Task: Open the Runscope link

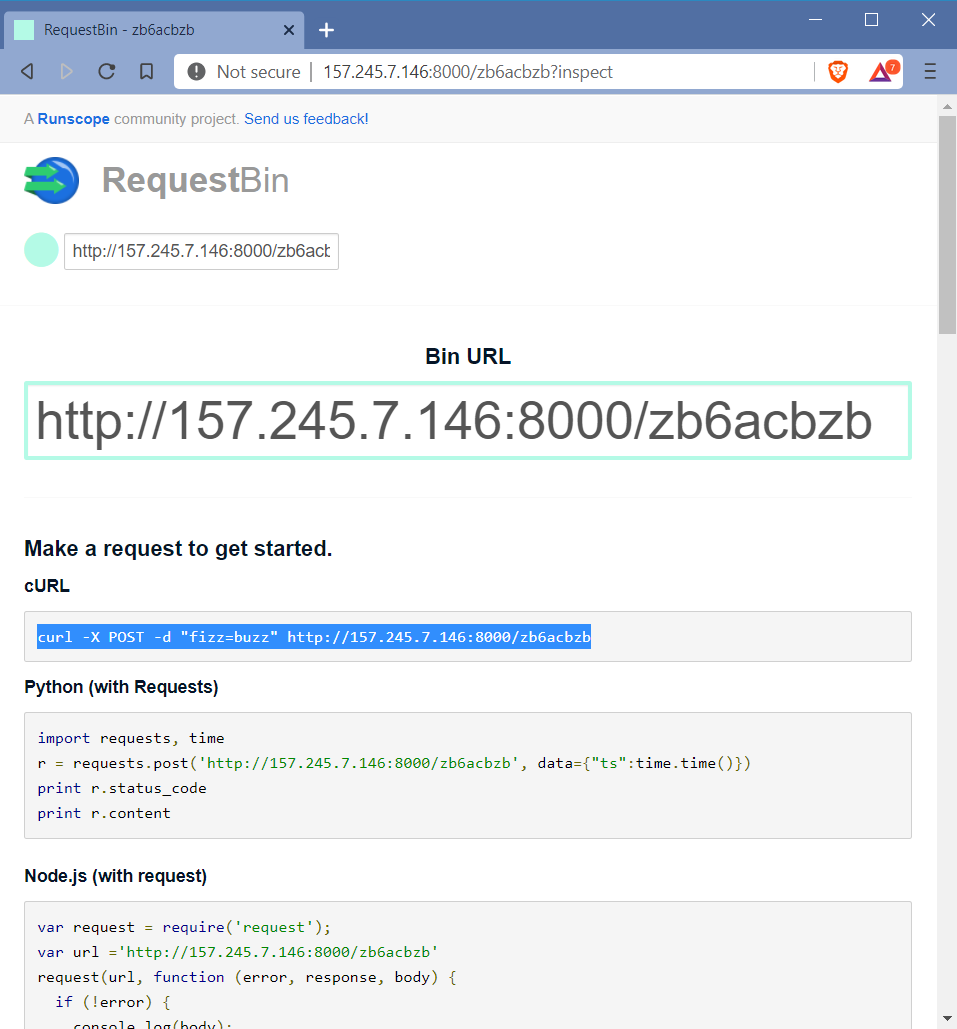Action: tap(74, 119)
